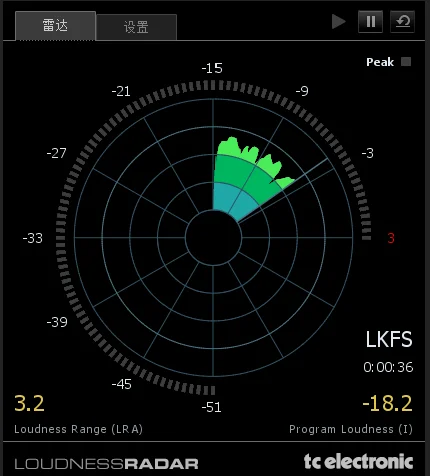
Task: Click the -33 scale label
Action: pyautogui.click(x=33, y=238)
